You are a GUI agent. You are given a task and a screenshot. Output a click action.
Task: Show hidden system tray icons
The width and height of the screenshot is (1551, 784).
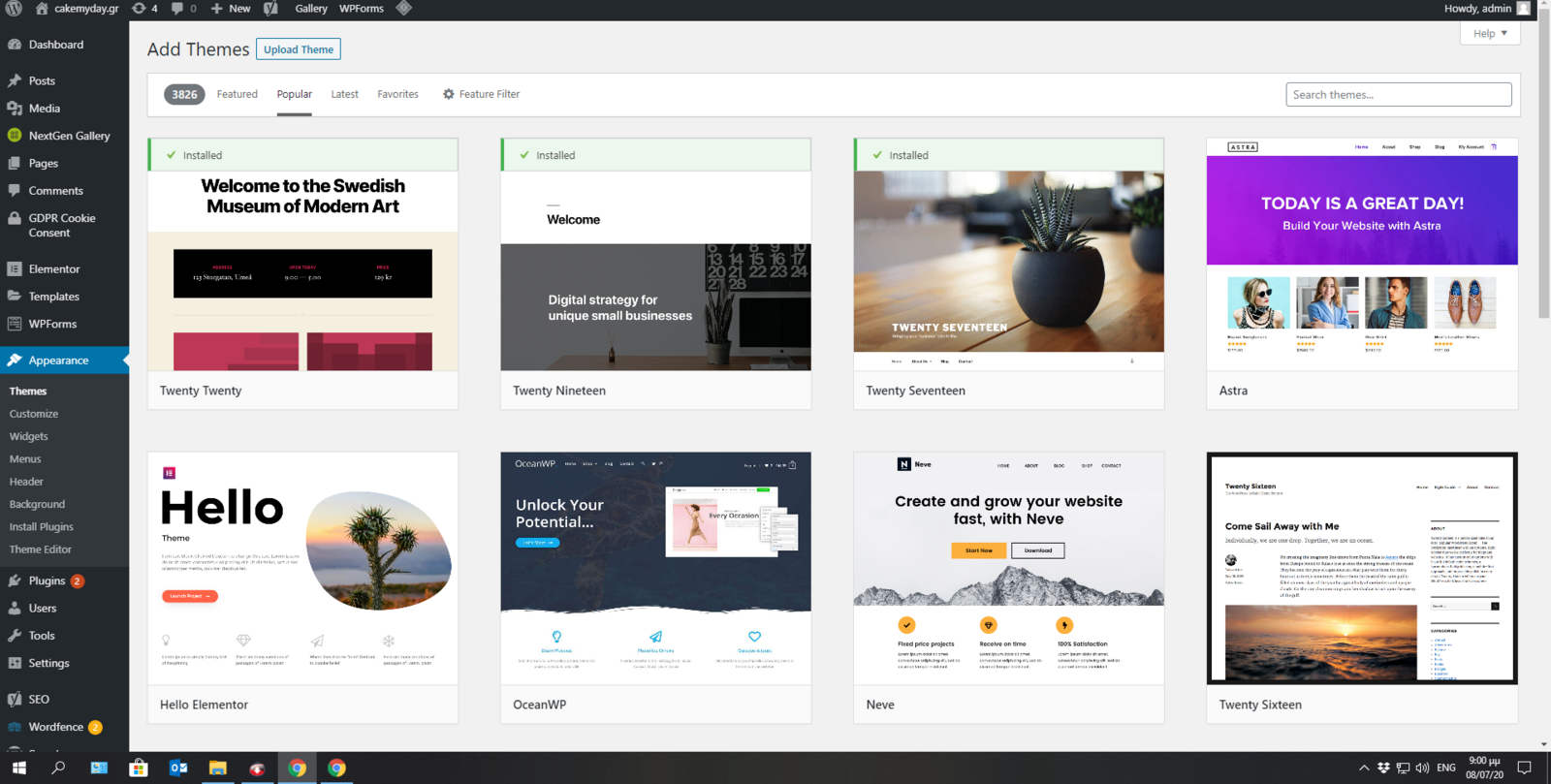(x=1364, y=768)
